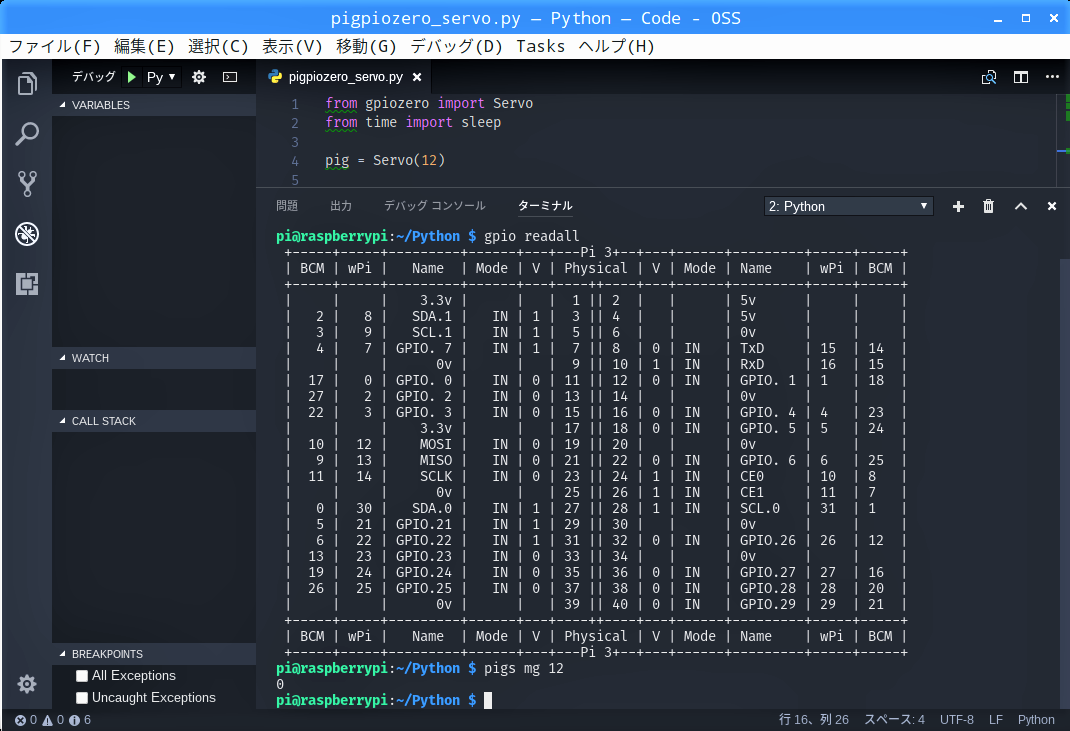Click the terminal command prompt cursor
The height and width of the screenshot is (731, 1070).
tap(488, 700)
